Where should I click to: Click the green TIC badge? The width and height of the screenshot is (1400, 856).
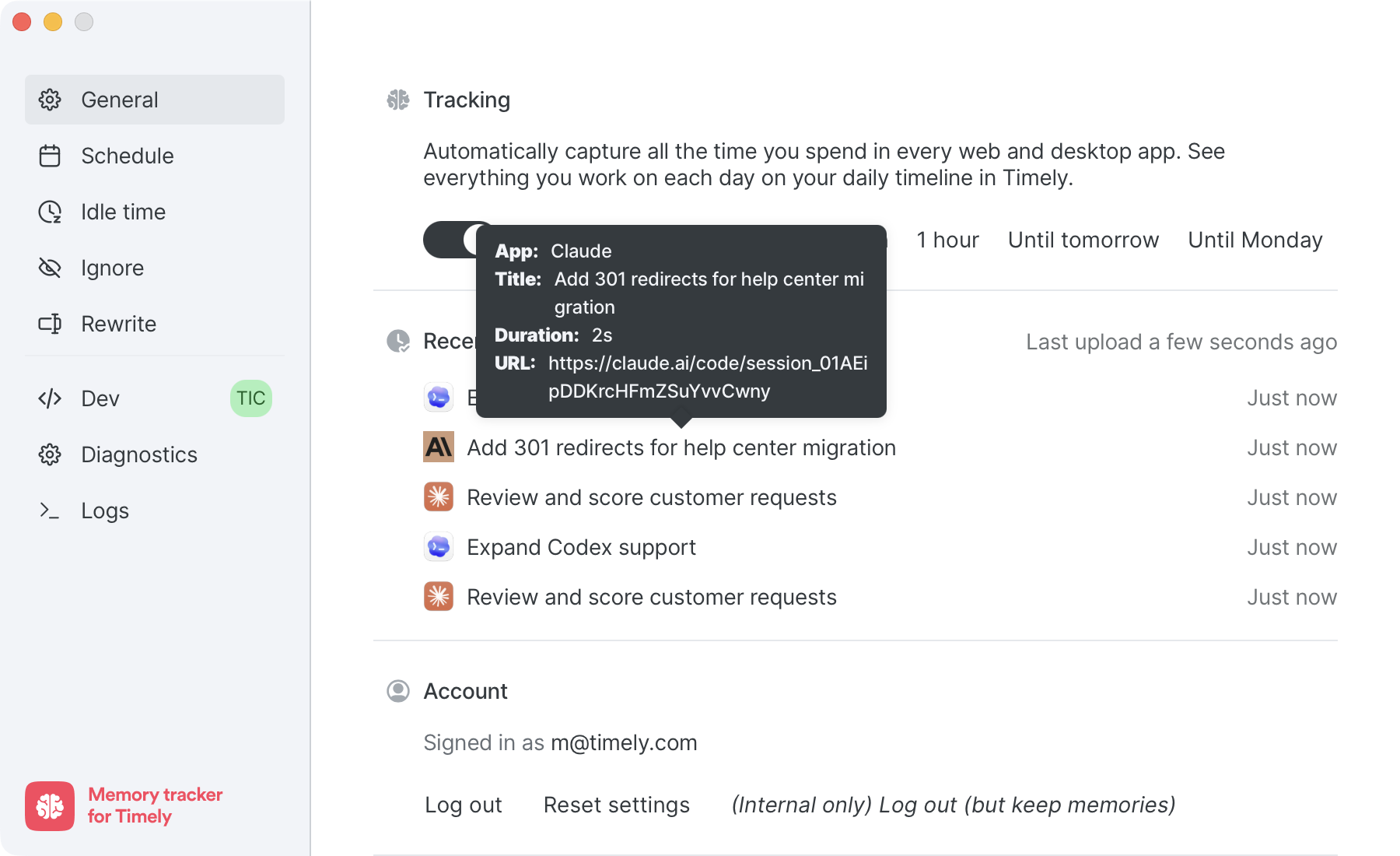251,398
